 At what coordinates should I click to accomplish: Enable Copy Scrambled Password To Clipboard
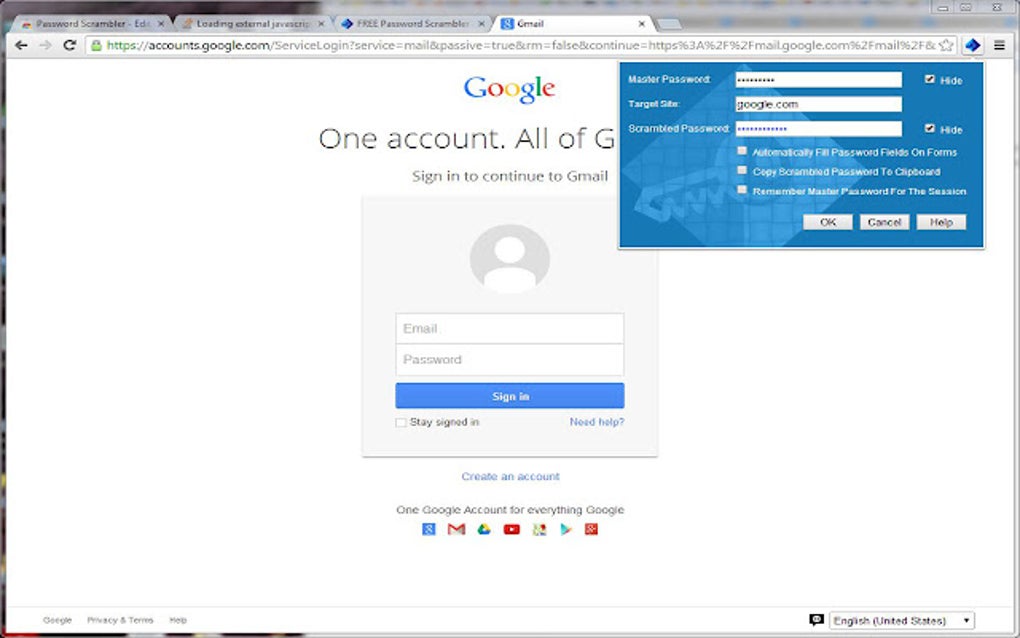tap(742, 170)
